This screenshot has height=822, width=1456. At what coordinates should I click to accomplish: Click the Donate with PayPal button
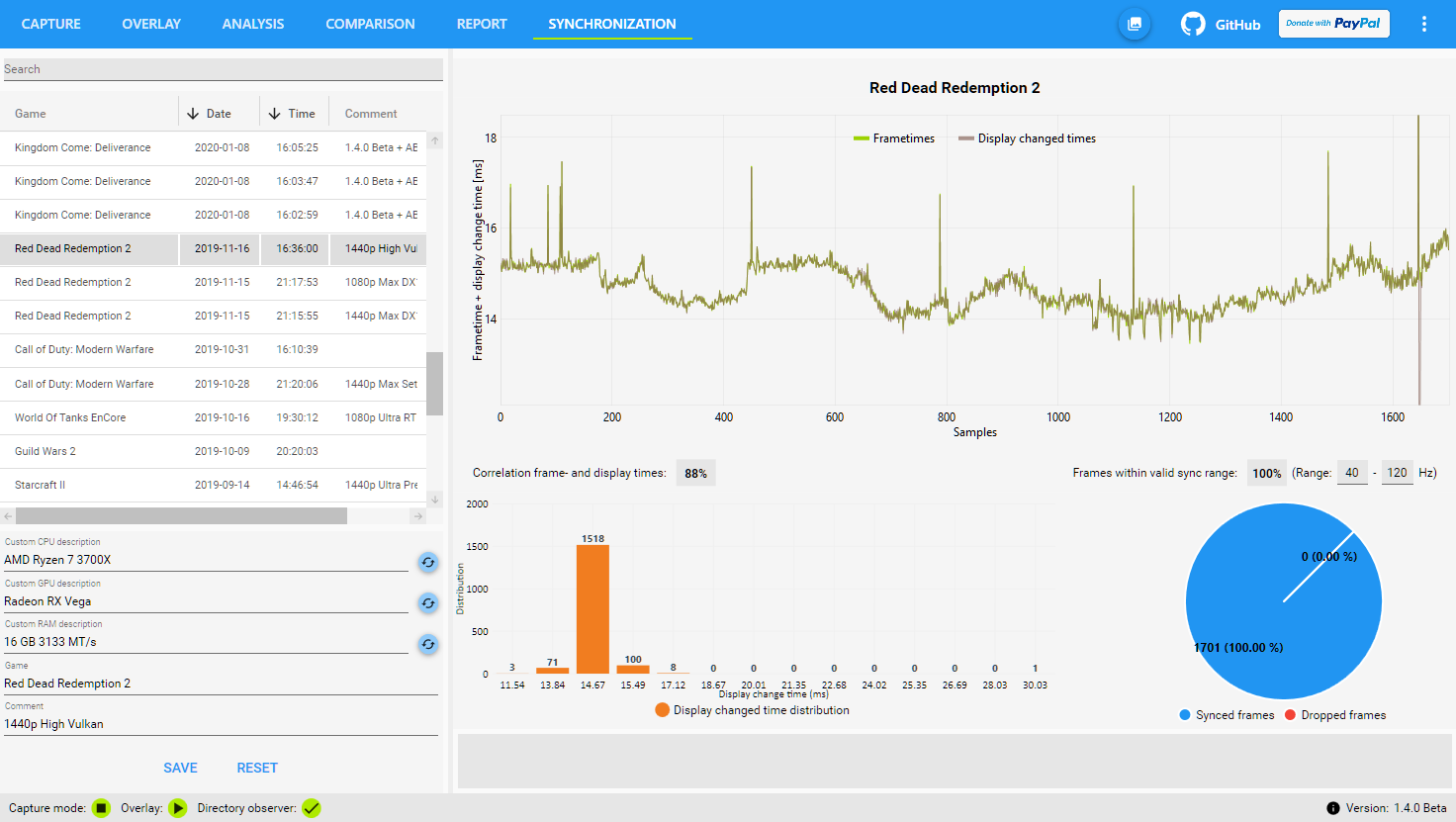pos(1334,24)
